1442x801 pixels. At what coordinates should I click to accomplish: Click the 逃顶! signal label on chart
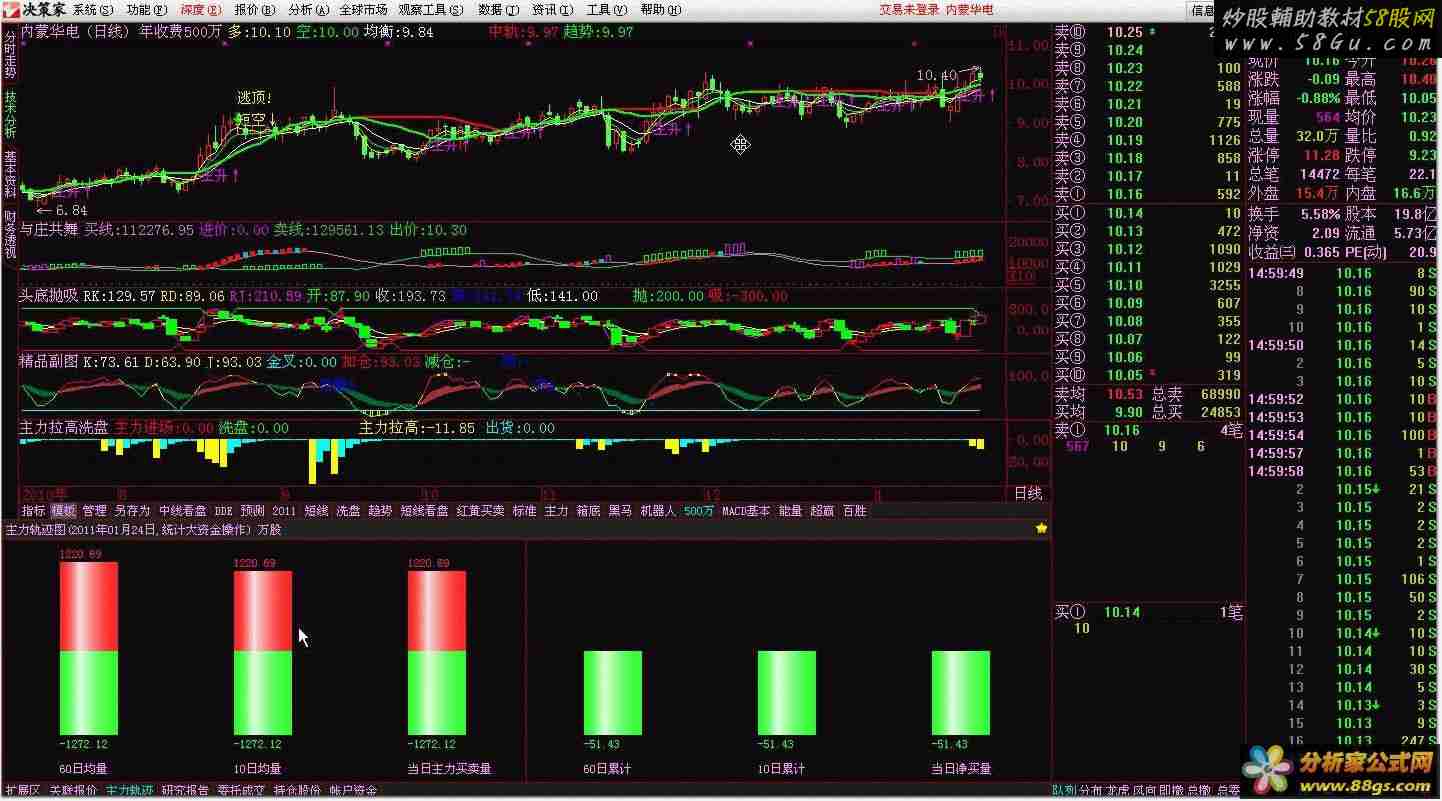click(255, 98)
